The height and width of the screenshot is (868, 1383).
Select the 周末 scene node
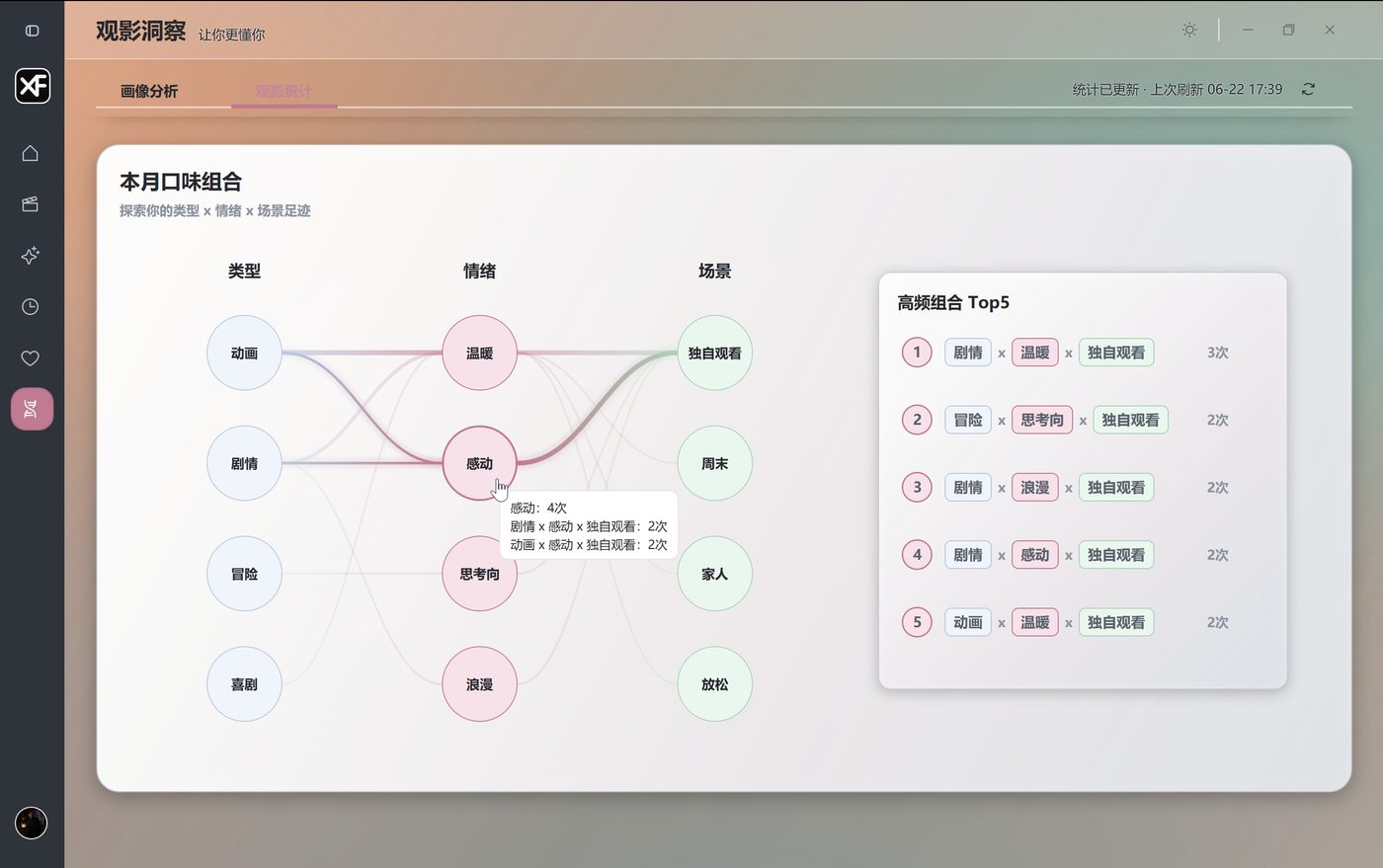714,463
